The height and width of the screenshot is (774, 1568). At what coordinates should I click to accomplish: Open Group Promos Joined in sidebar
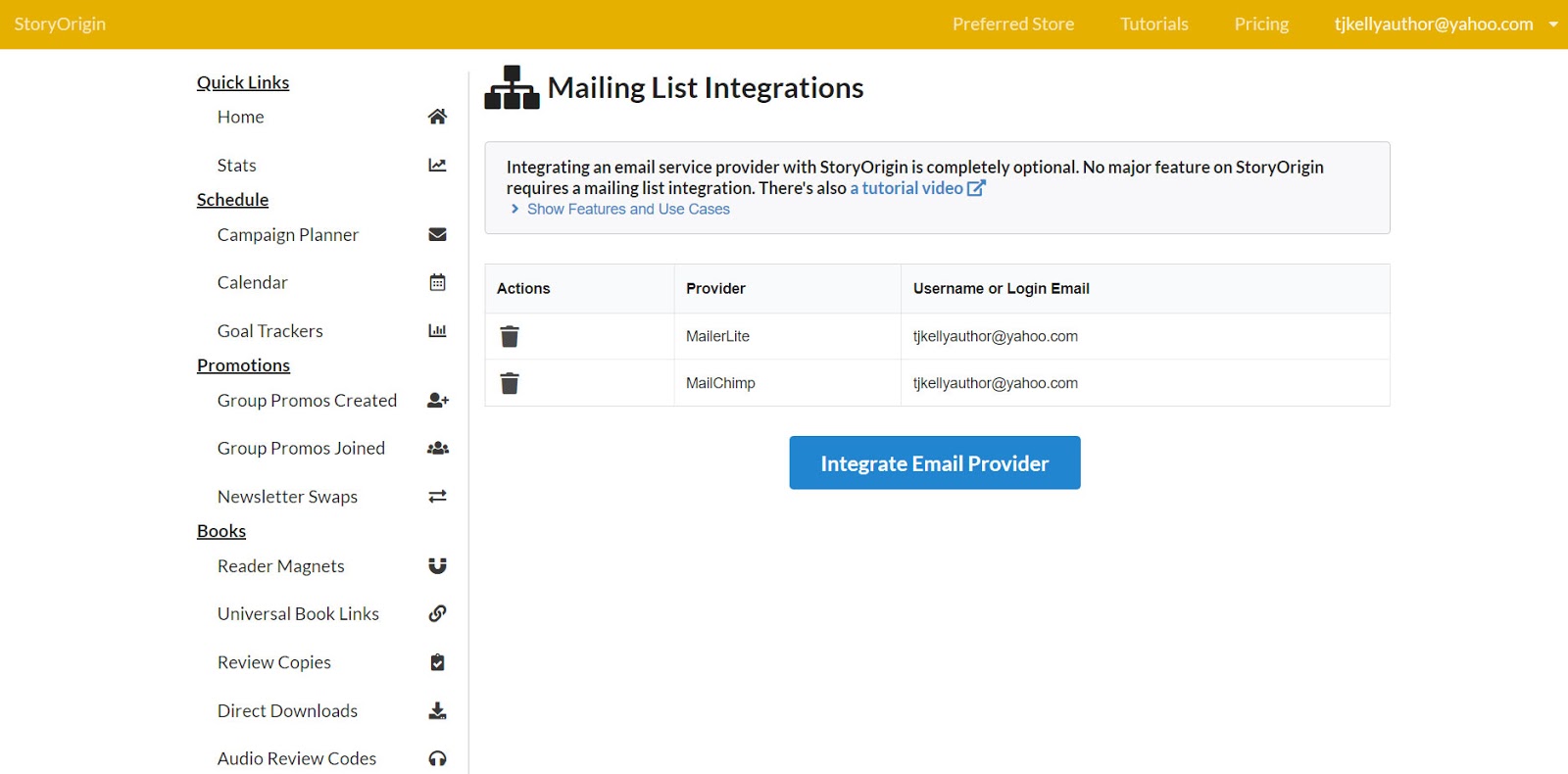pos(301,449)
